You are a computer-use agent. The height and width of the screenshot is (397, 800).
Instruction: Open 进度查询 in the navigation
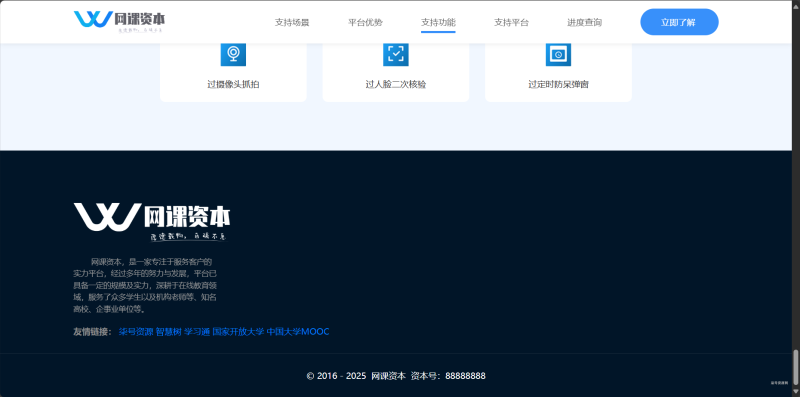(584, 22)
